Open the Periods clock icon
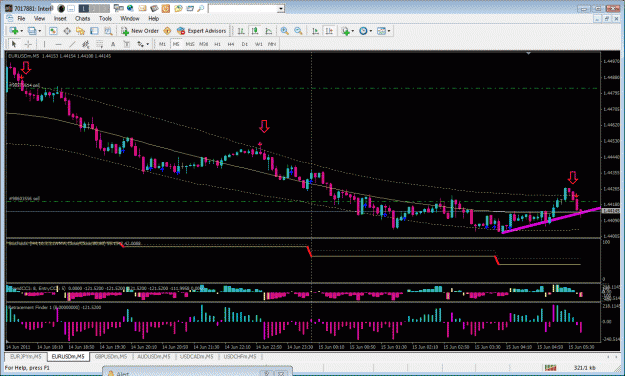Image resolution: width=625 pixels, height=376 pixels. point(363,31)
